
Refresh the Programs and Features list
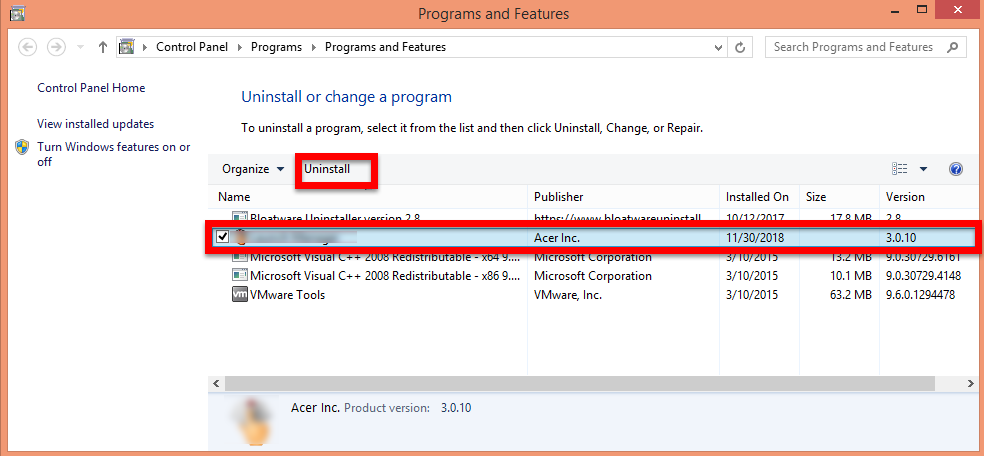click(741, 47)
